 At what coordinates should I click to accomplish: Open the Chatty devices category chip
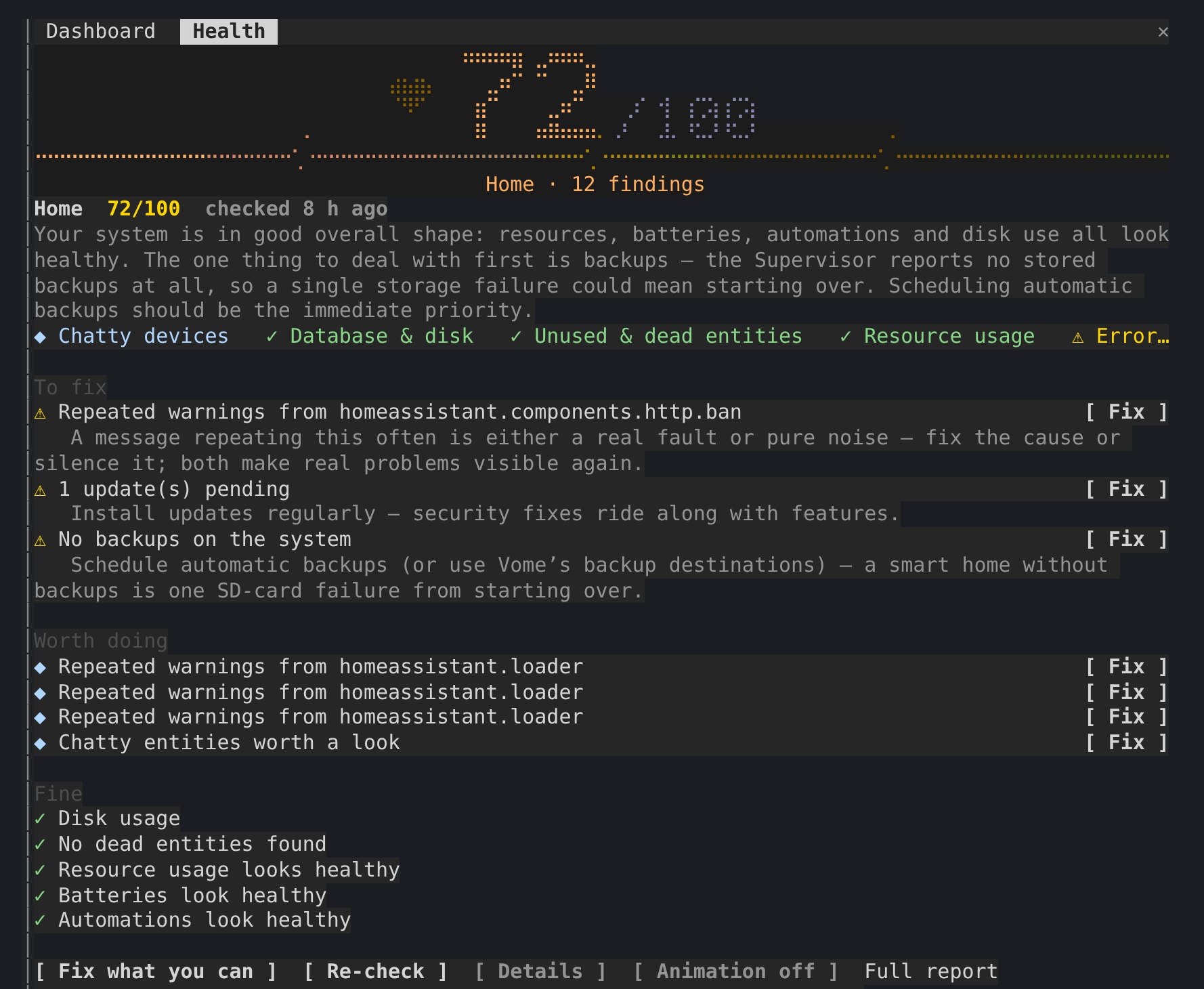point(131,336)
